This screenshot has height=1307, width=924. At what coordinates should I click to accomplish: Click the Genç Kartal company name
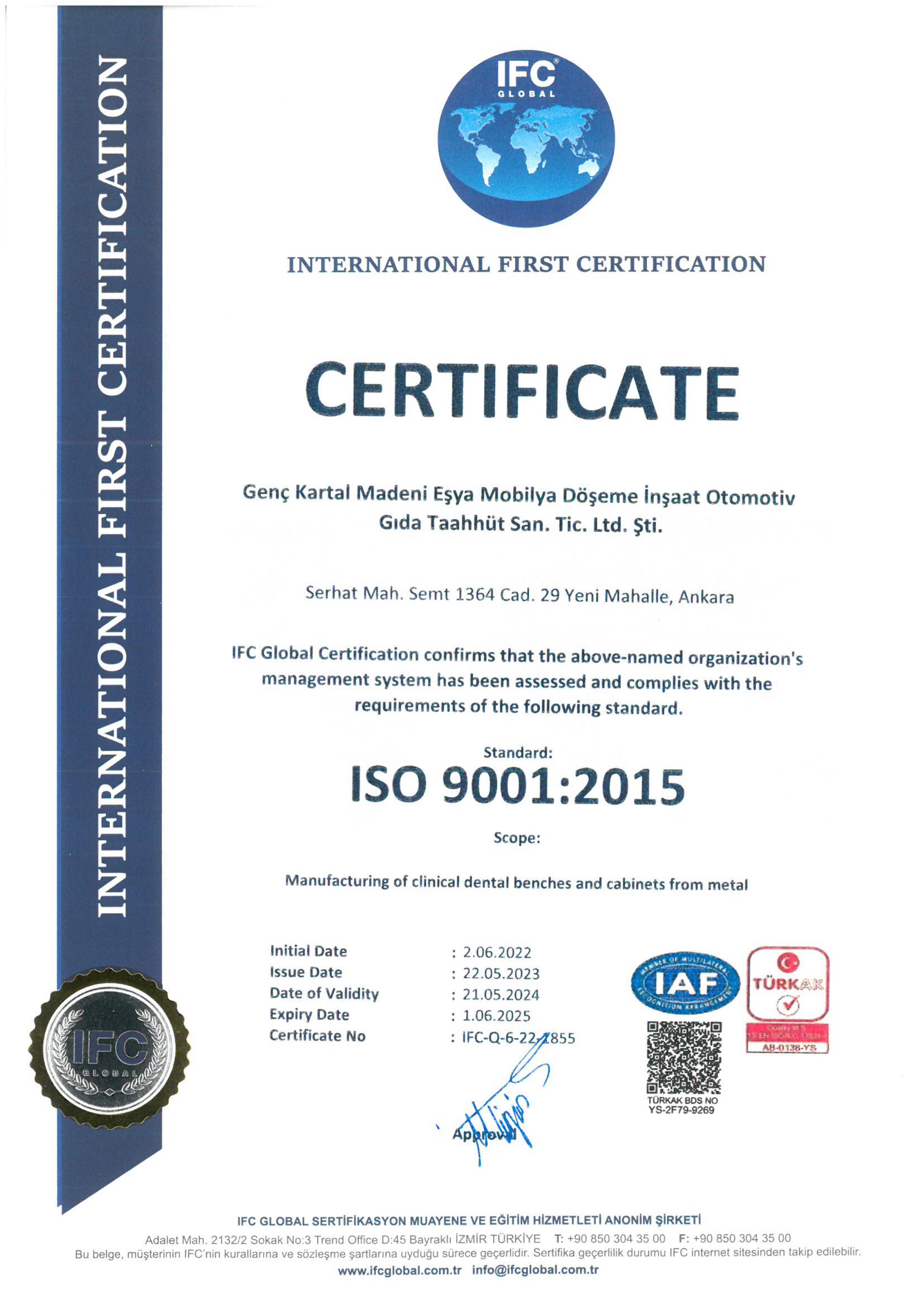(x=518, y=508)
